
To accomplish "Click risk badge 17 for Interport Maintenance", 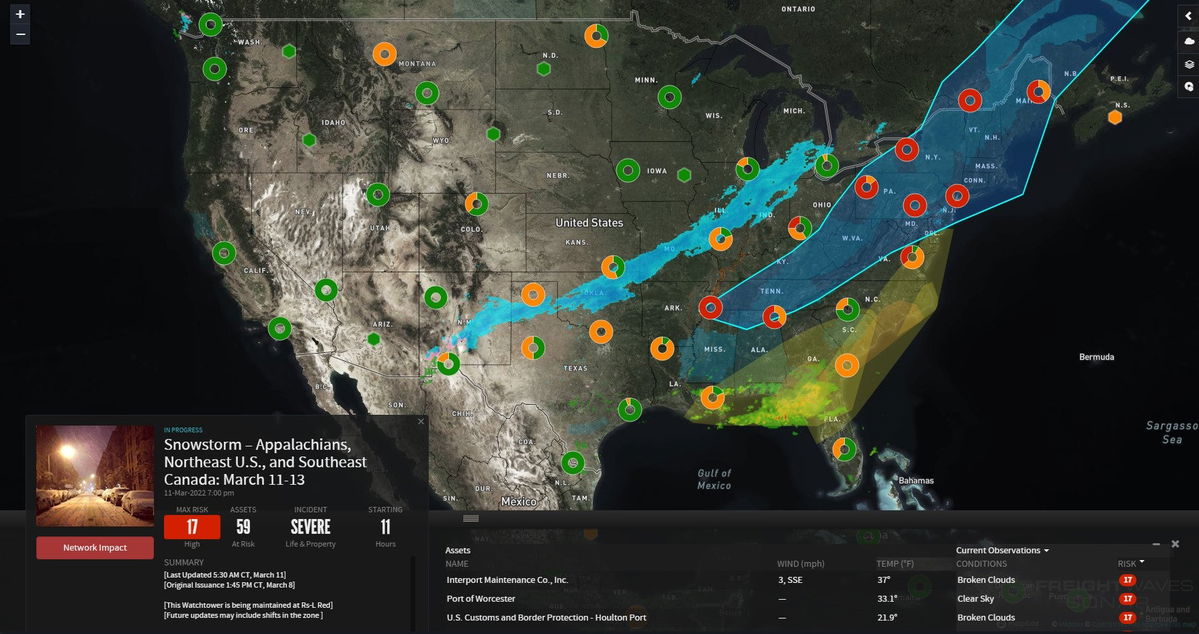I will tap(1127, 580).
